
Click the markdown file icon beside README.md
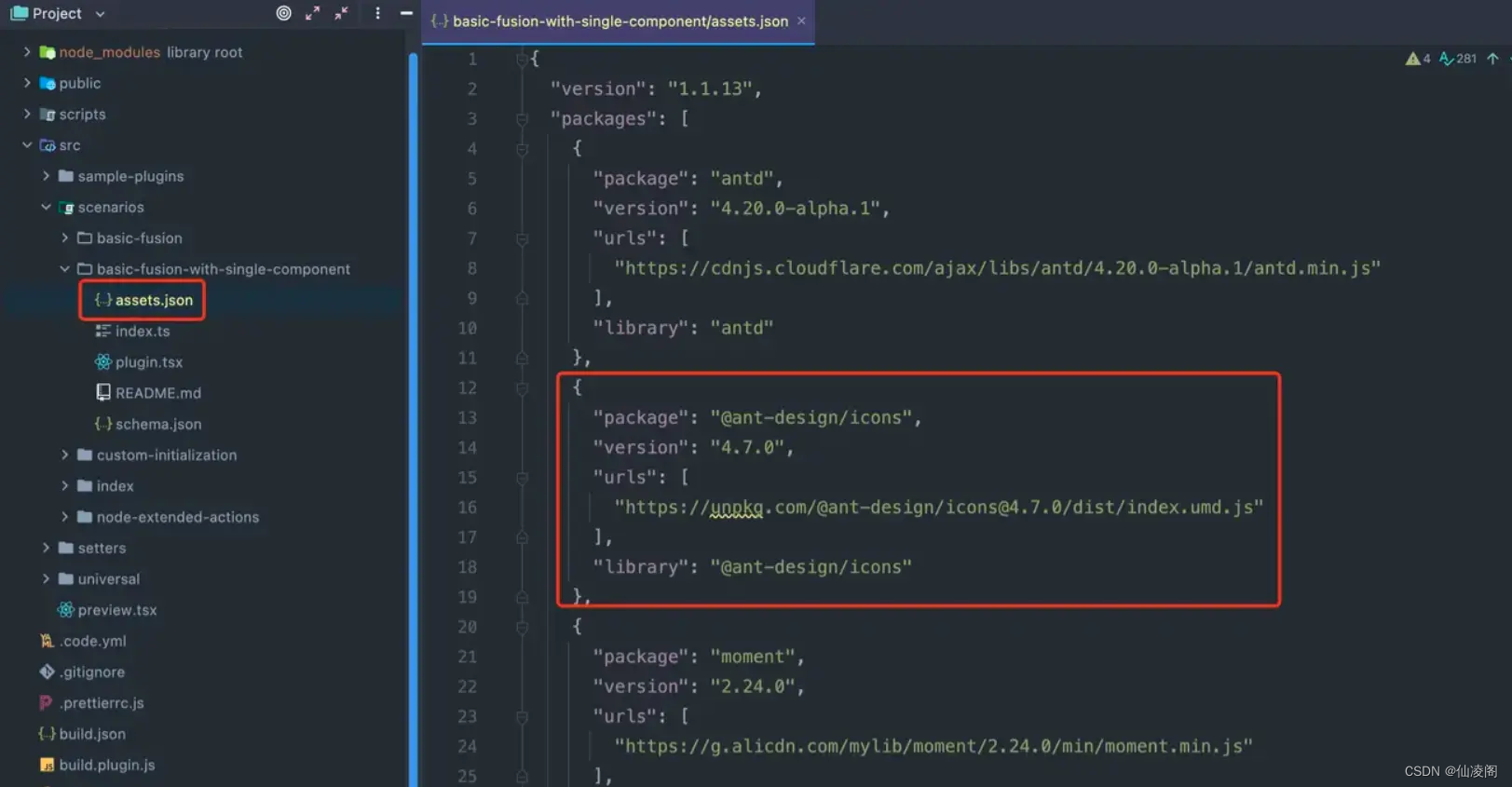(x=103, y=392)
